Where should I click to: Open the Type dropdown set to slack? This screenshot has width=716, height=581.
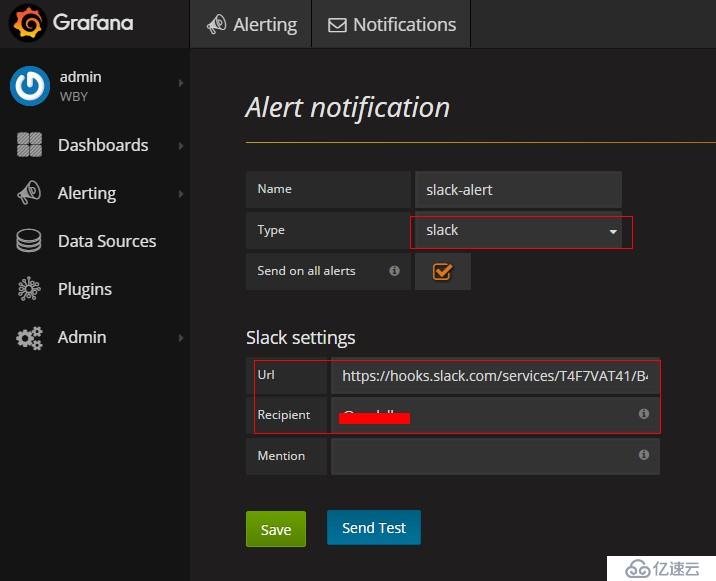518,230
